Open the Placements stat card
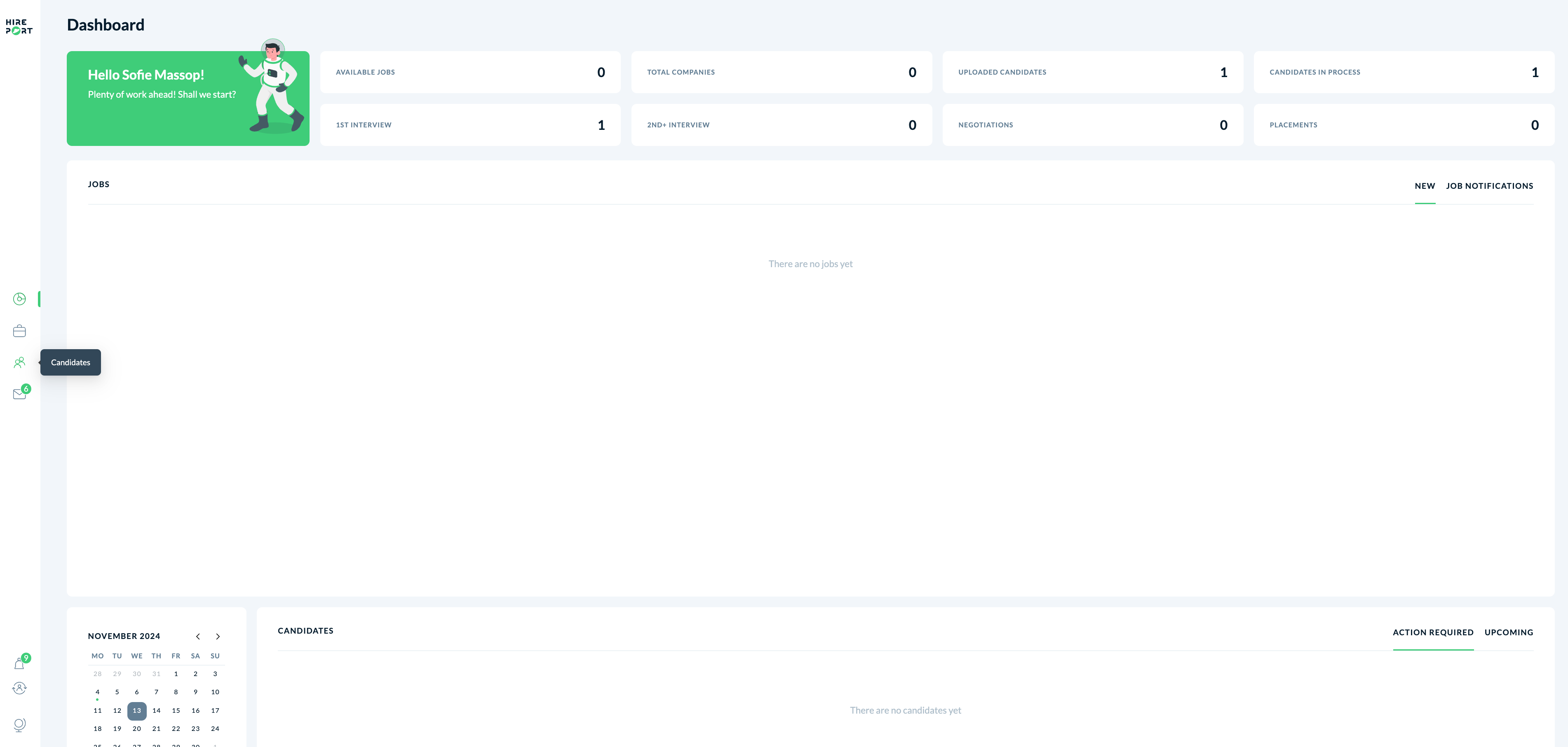This screenshot has width=1568, height=747. 1404,125
